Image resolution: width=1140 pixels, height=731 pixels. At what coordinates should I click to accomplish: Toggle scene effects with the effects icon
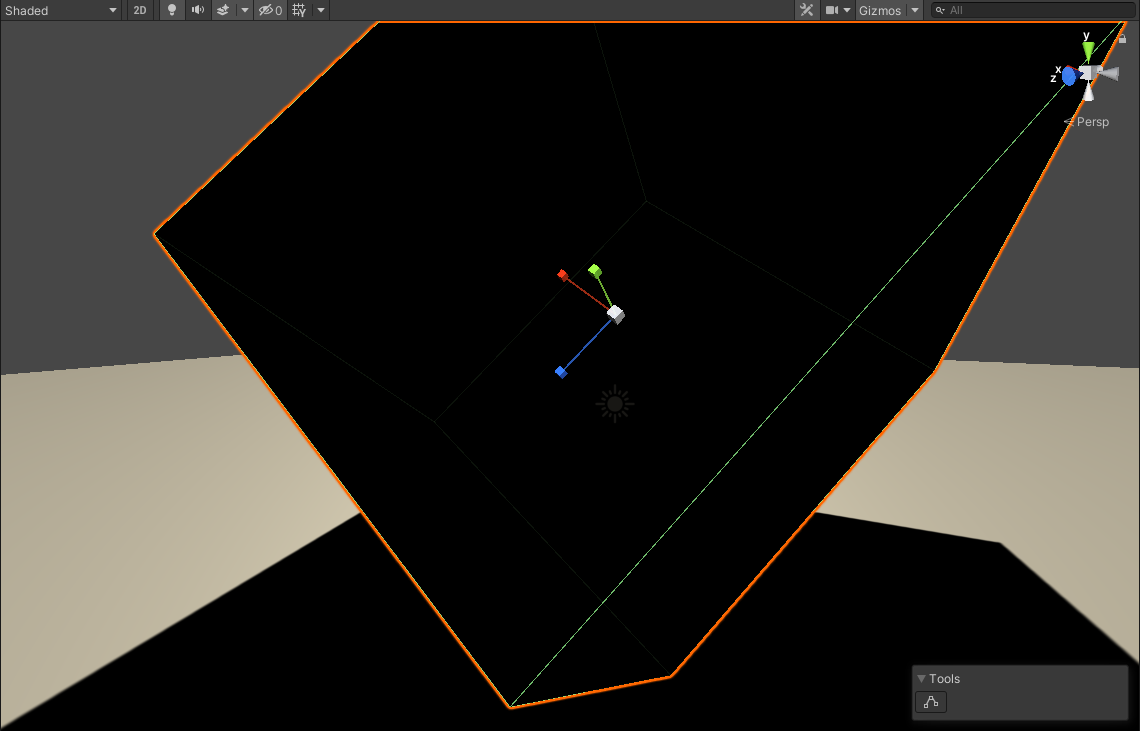pyautogui.click(x=224, y=10)
